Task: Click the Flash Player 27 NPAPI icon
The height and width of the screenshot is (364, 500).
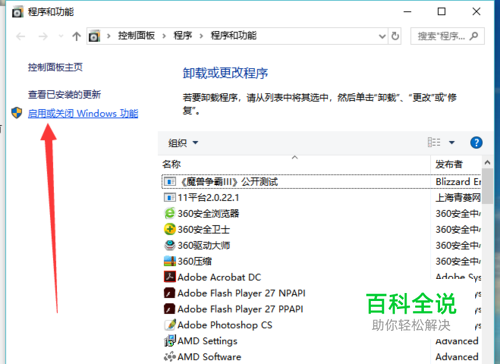Action: [x=170, y=293]
